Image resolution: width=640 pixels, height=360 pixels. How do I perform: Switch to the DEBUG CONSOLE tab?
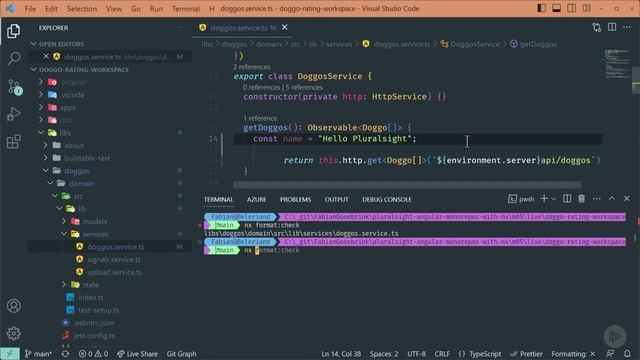click(387, 199)
